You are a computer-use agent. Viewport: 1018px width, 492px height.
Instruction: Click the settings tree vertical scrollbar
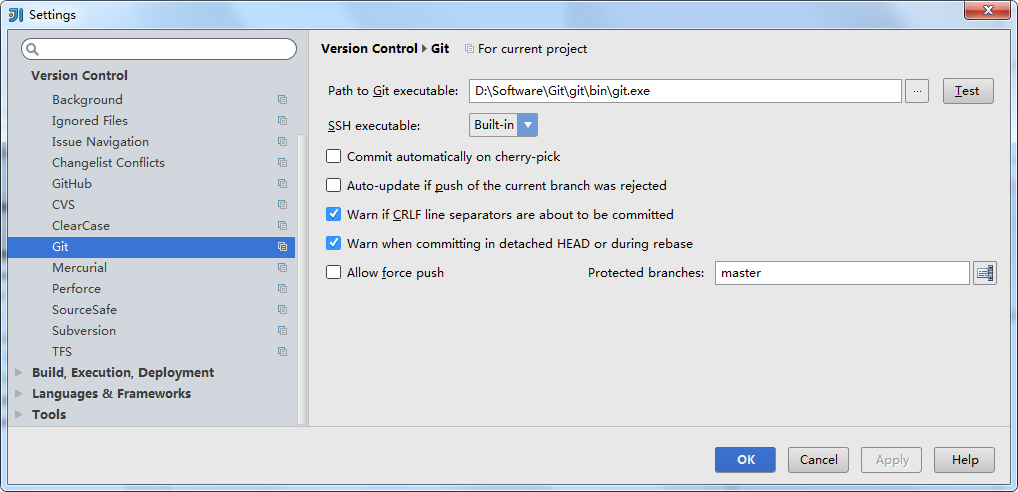coord(301,279)
